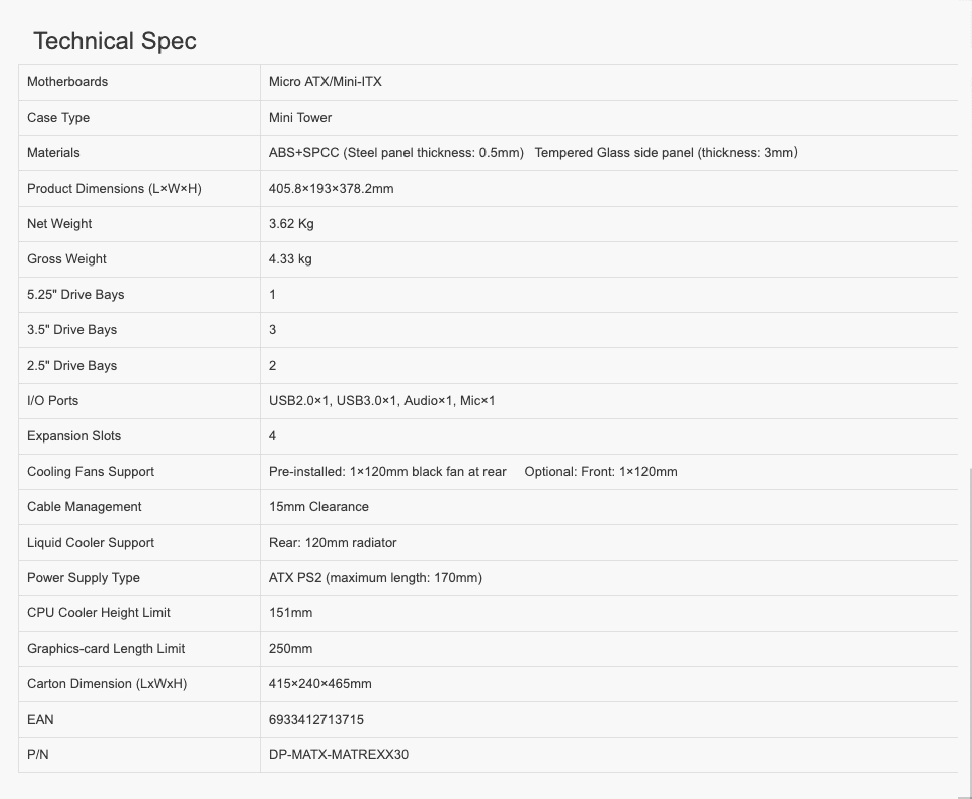Click the Gross Weight row label

coord(67,259)
